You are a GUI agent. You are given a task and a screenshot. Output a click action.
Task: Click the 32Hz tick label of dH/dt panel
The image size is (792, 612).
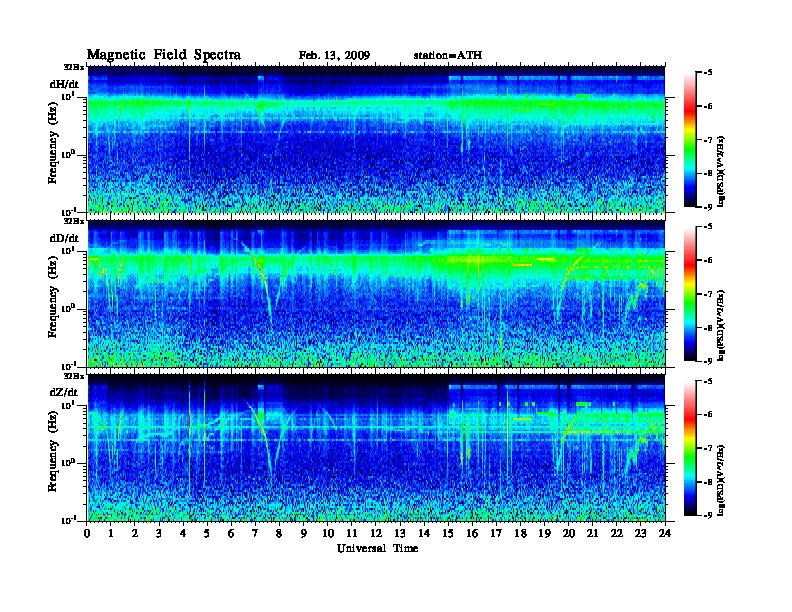click(74, 67)
